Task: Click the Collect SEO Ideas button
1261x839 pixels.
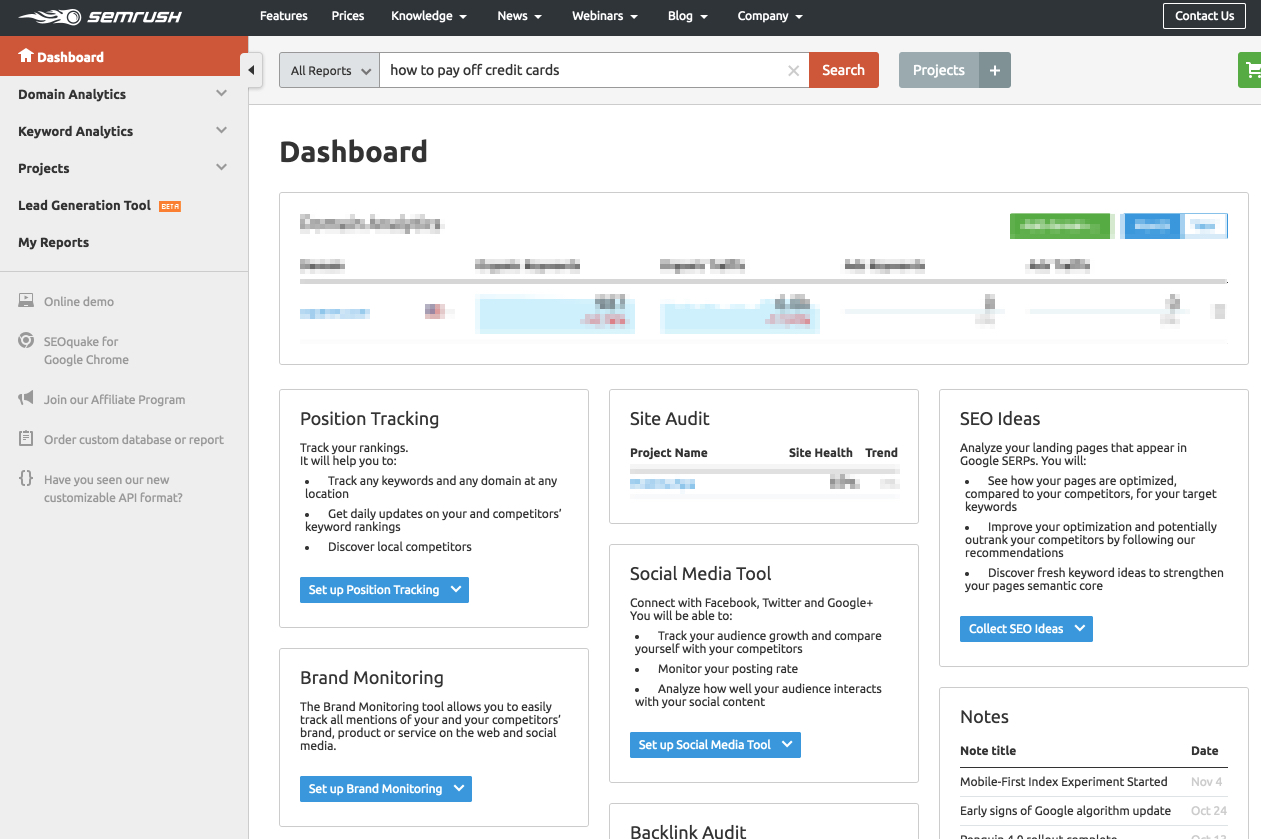Action: (x=1026, y=628)
